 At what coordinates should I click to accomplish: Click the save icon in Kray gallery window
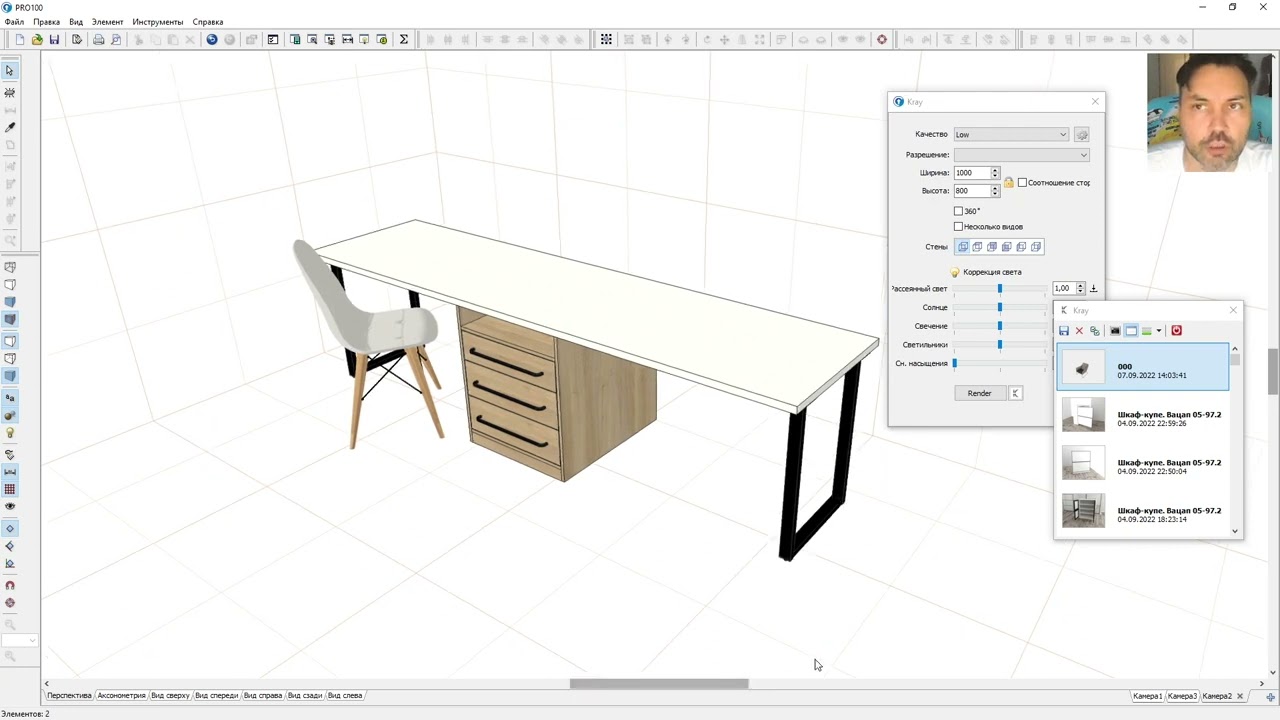point(1064,331)
